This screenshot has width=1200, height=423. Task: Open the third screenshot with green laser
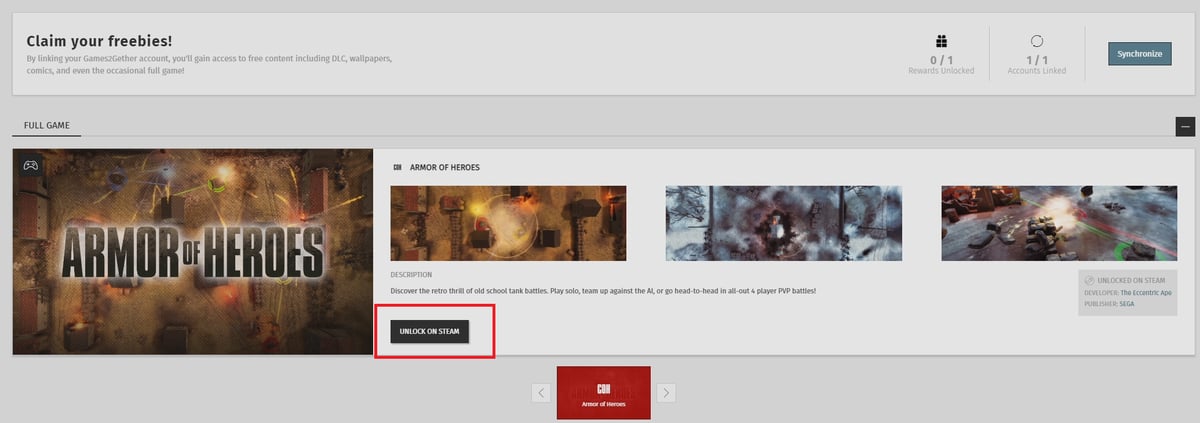click(1059, 223)
